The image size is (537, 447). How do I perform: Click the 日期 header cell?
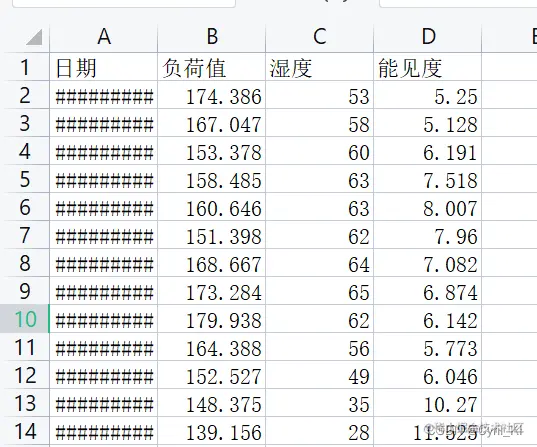click(103, 67)
